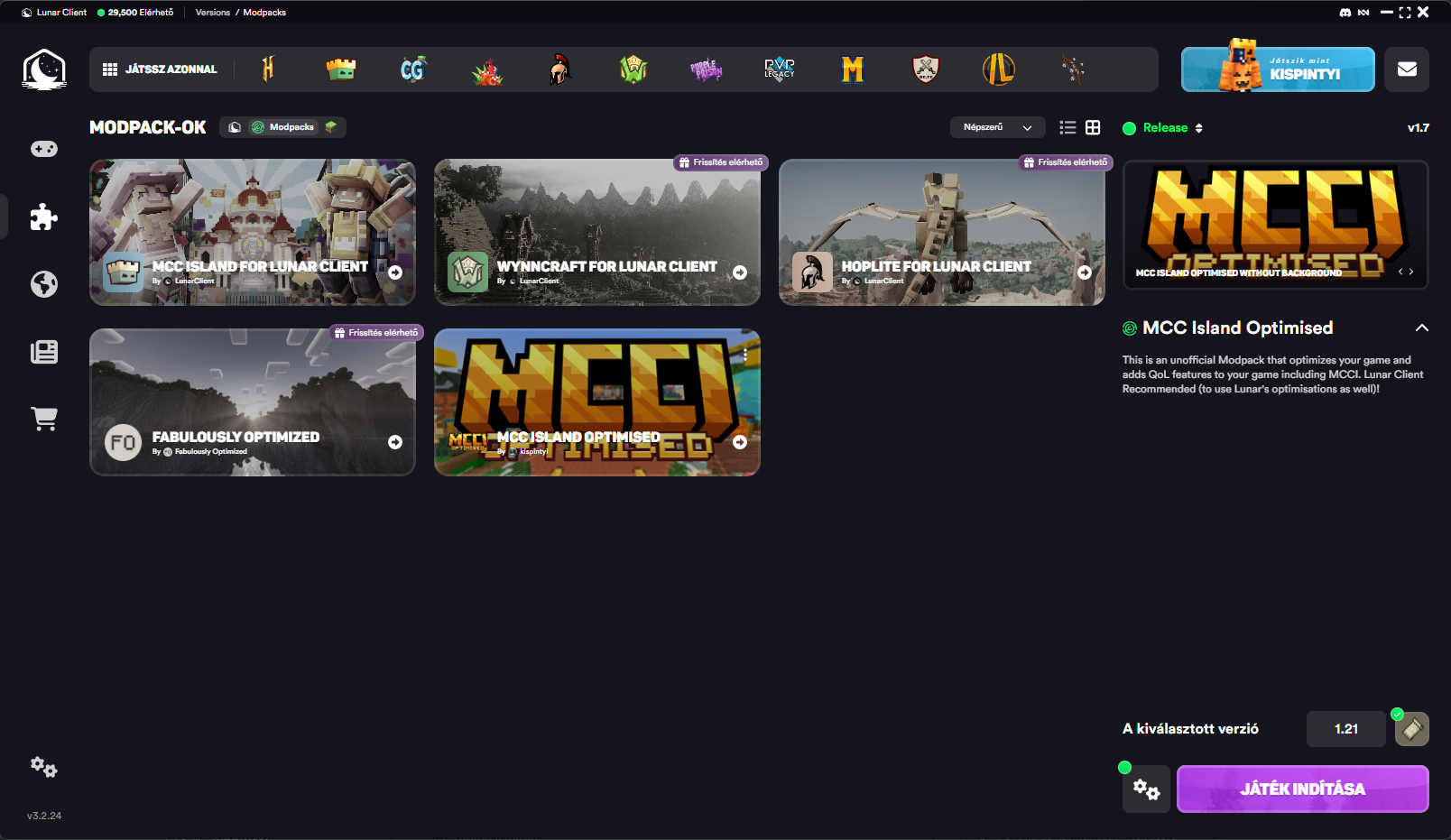Click update available badge on Hoplite card
This screenshot has width=1451, height=840.
point(1065,162)
